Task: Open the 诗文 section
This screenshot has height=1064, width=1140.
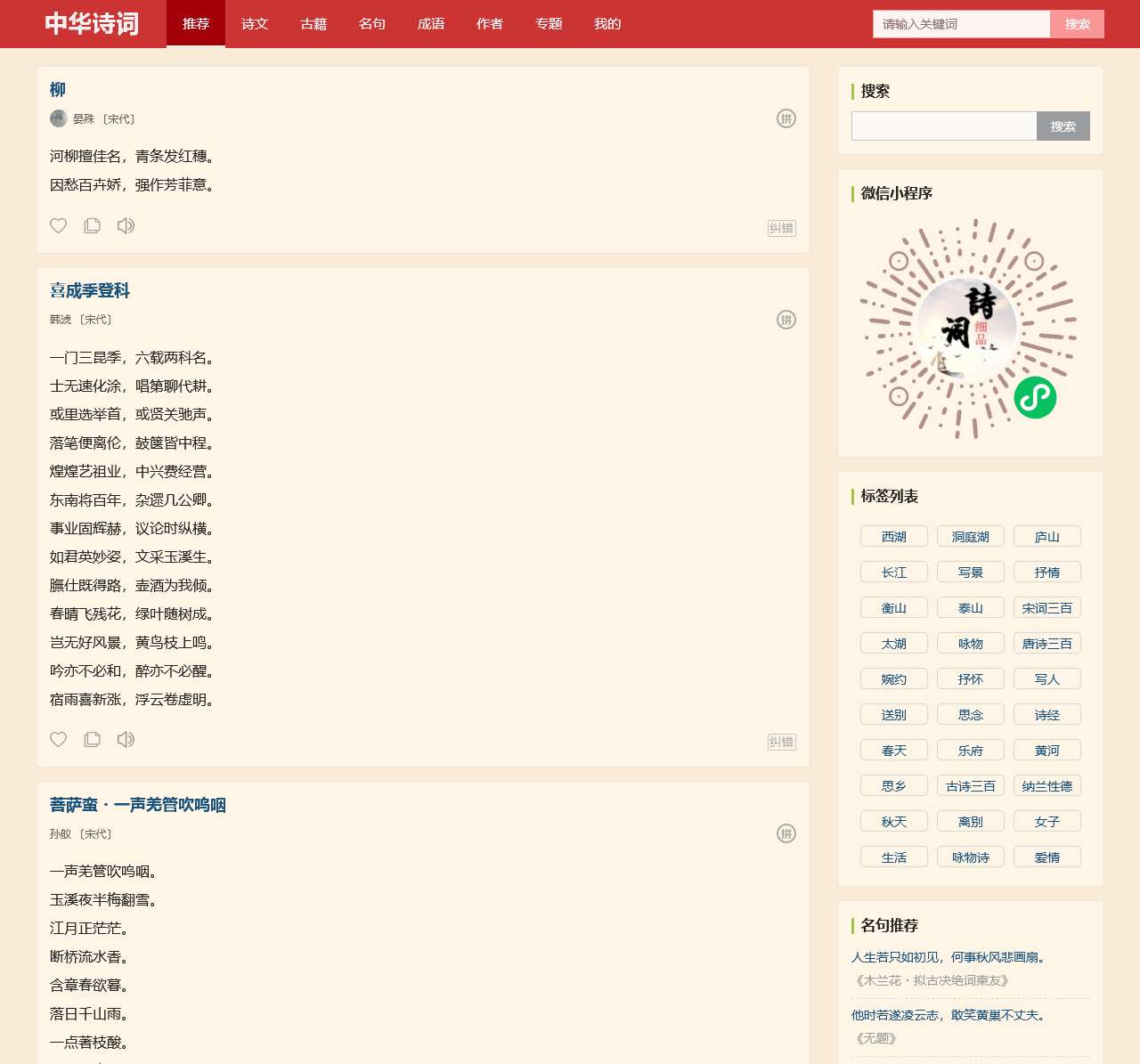Action: [254, 24]
